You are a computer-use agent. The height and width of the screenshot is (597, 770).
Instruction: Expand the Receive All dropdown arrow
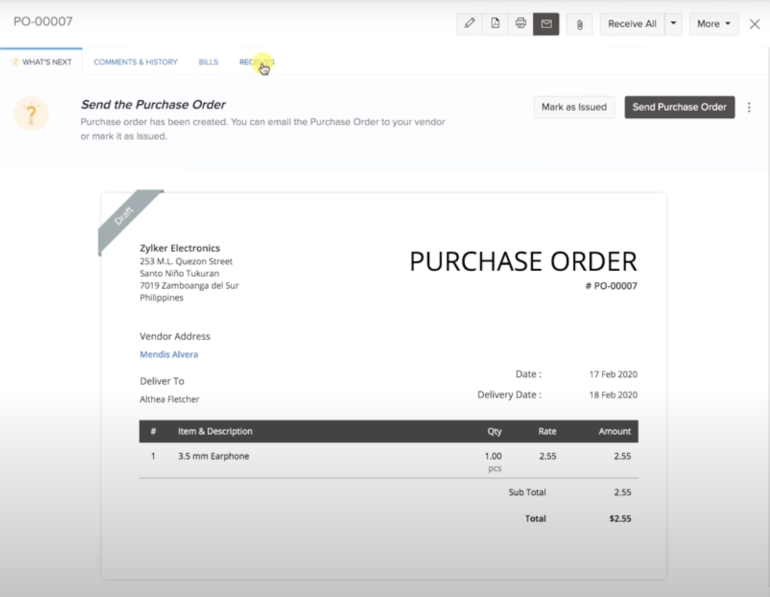point(673,24)
